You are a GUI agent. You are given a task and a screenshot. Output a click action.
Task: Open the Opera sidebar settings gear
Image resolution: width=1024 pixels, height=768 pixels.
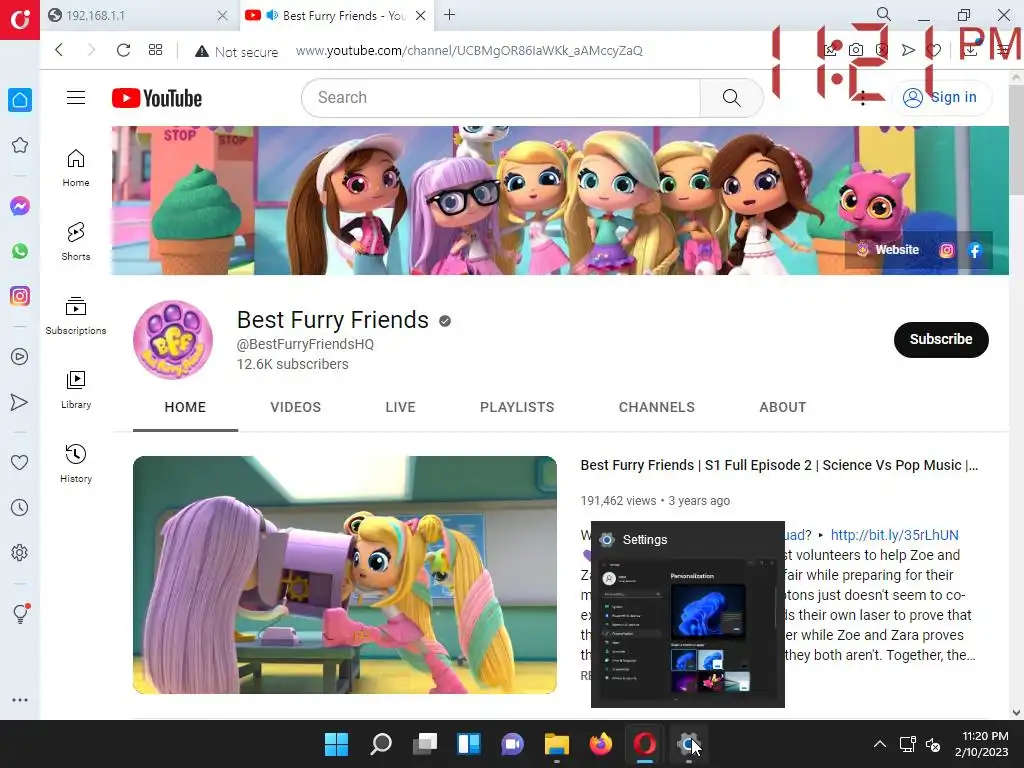click(x=20, y=553)
